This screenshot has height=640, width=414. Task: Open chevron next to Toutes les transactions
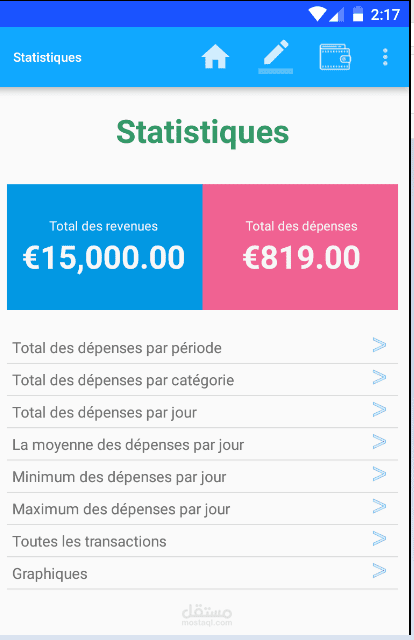[379, 538]
